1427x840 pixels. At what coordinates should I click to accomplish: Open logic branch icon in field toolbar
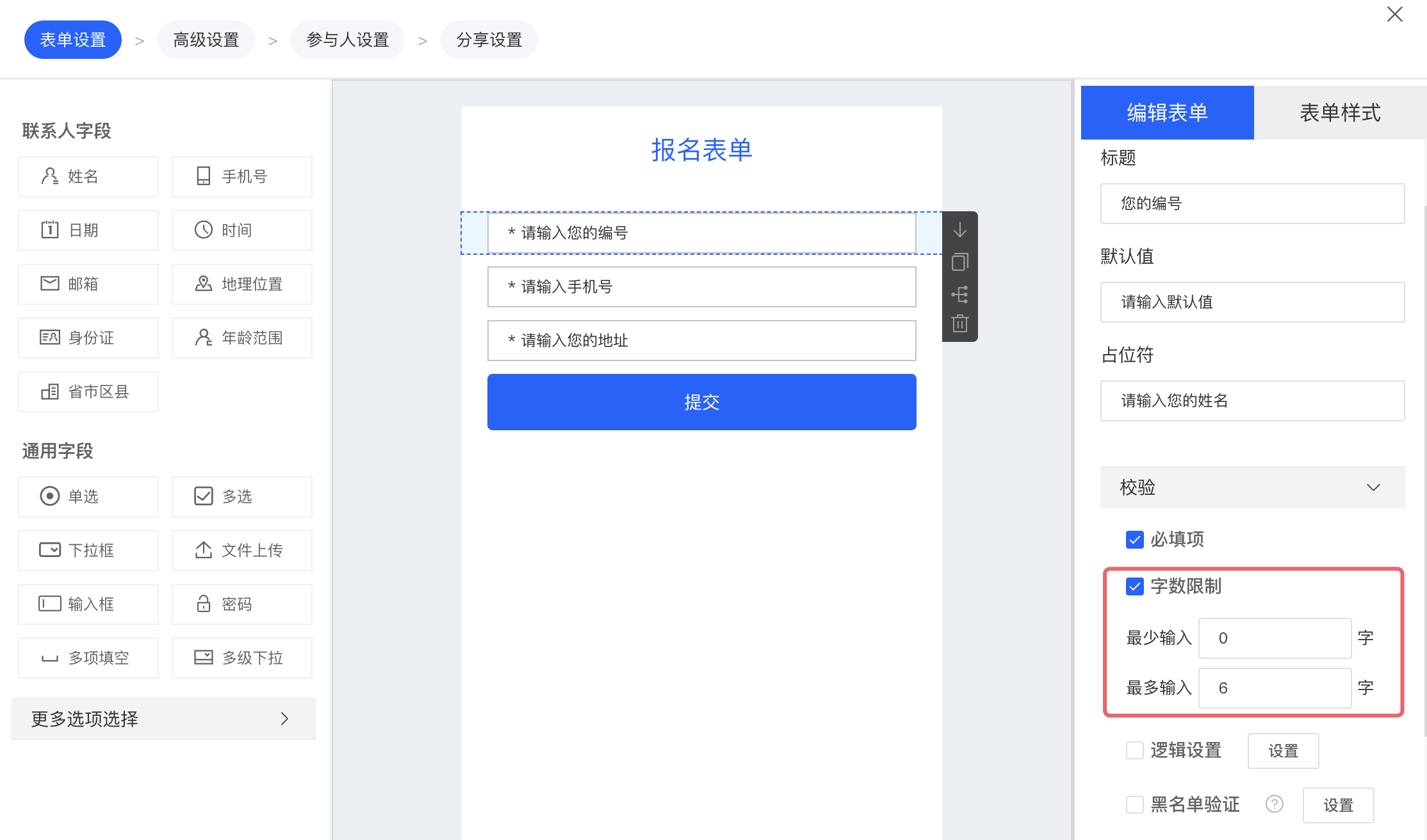tap(960, 295)
